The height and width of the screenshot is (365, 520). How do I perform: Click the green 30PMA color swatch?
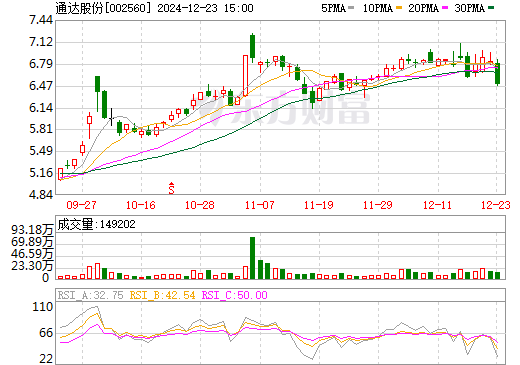[x=491, y=7]
